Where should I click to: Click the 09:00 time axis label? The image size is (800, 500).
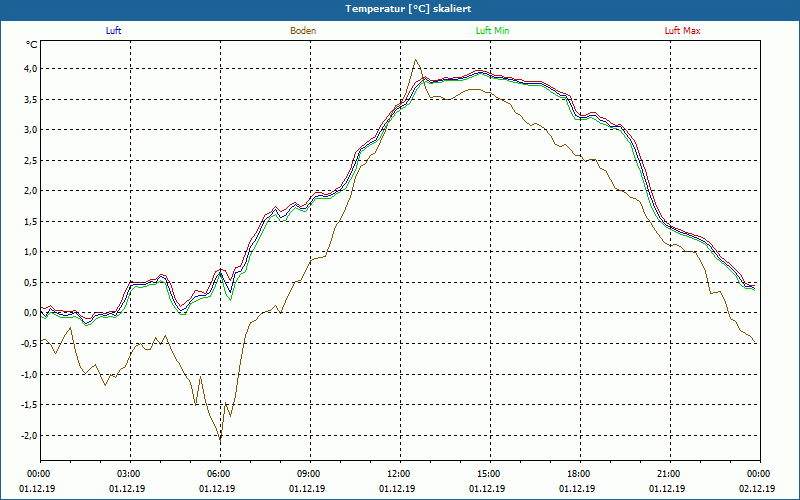pyautogui.click(x=310, y=474)
